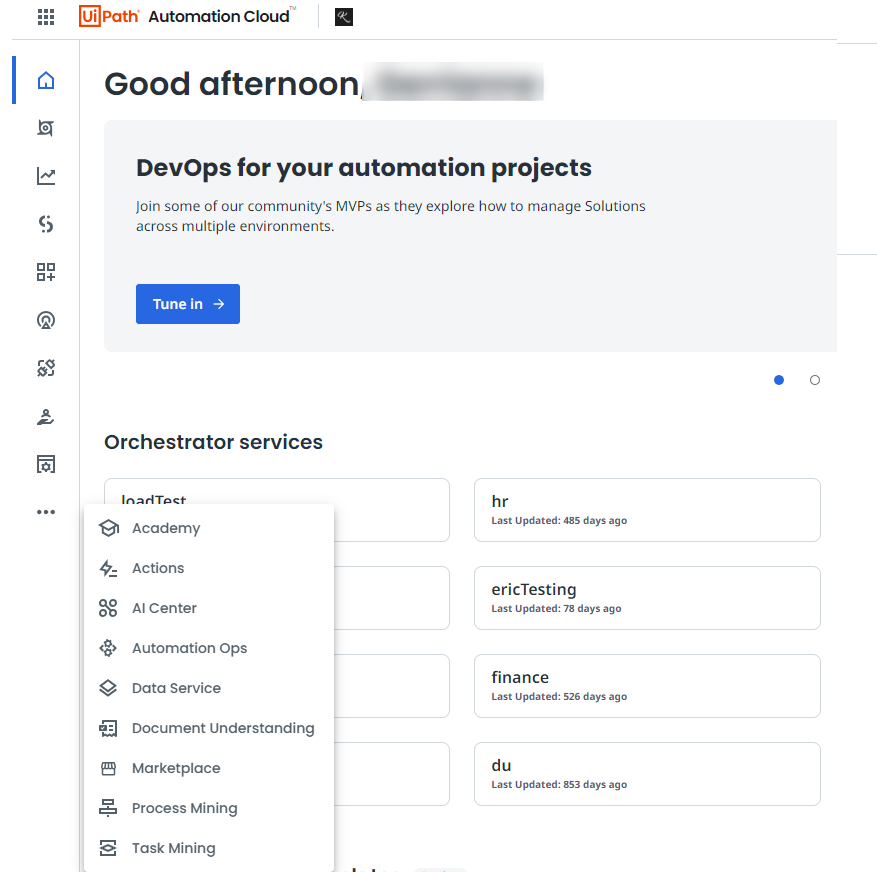The width and height of the screenshot is (877, 872).
Task: Click Last Updated: 78 days ago text
Action: coord(556,609)
